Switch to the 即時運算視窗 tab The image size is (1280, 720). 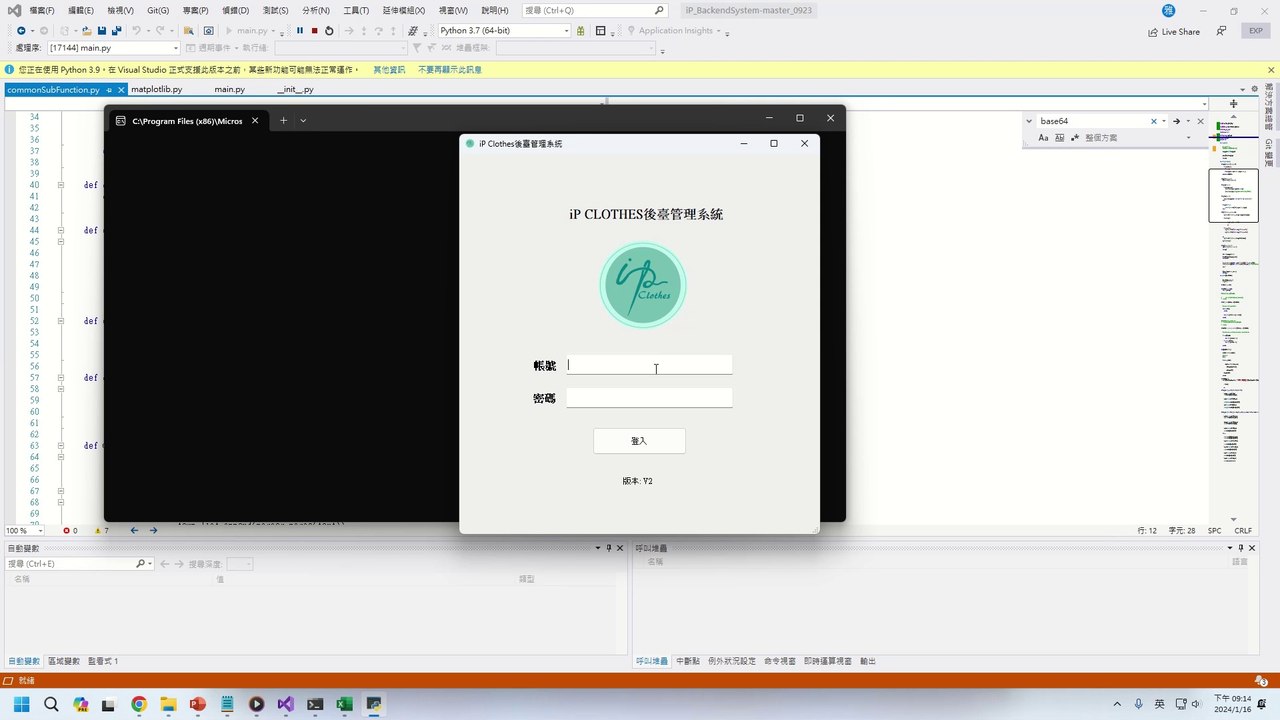(x=828, y=661)
